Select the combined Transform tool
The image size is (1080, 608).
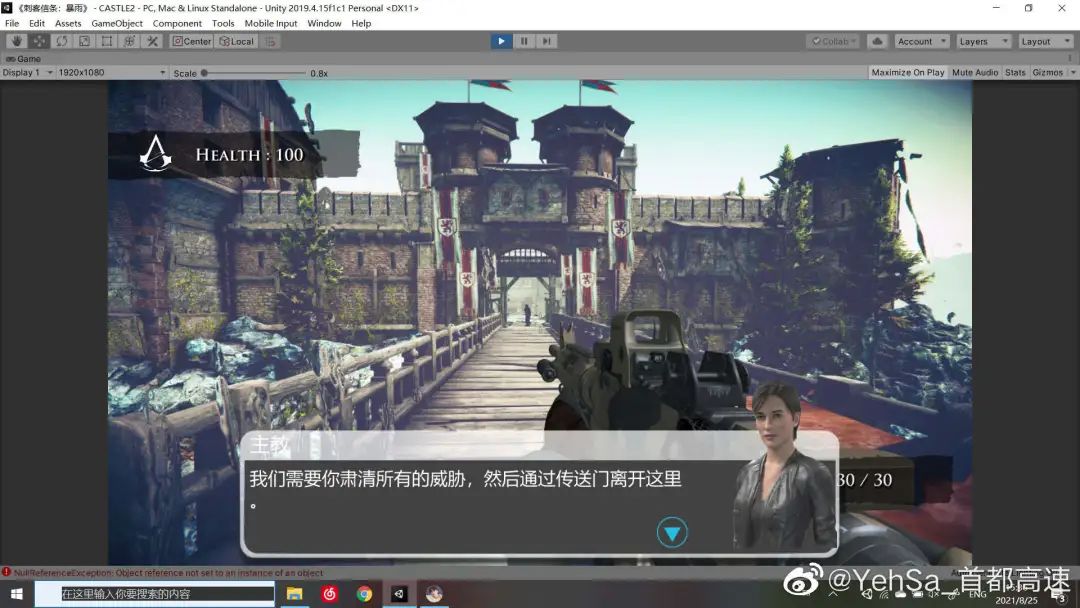pyautogui.click(x=129, y=41)
